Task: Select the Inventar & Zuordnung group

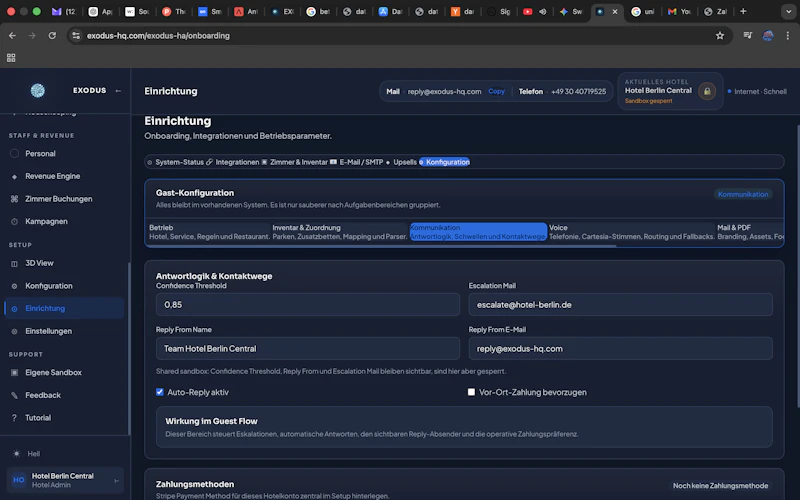Action: pos(340,232)
